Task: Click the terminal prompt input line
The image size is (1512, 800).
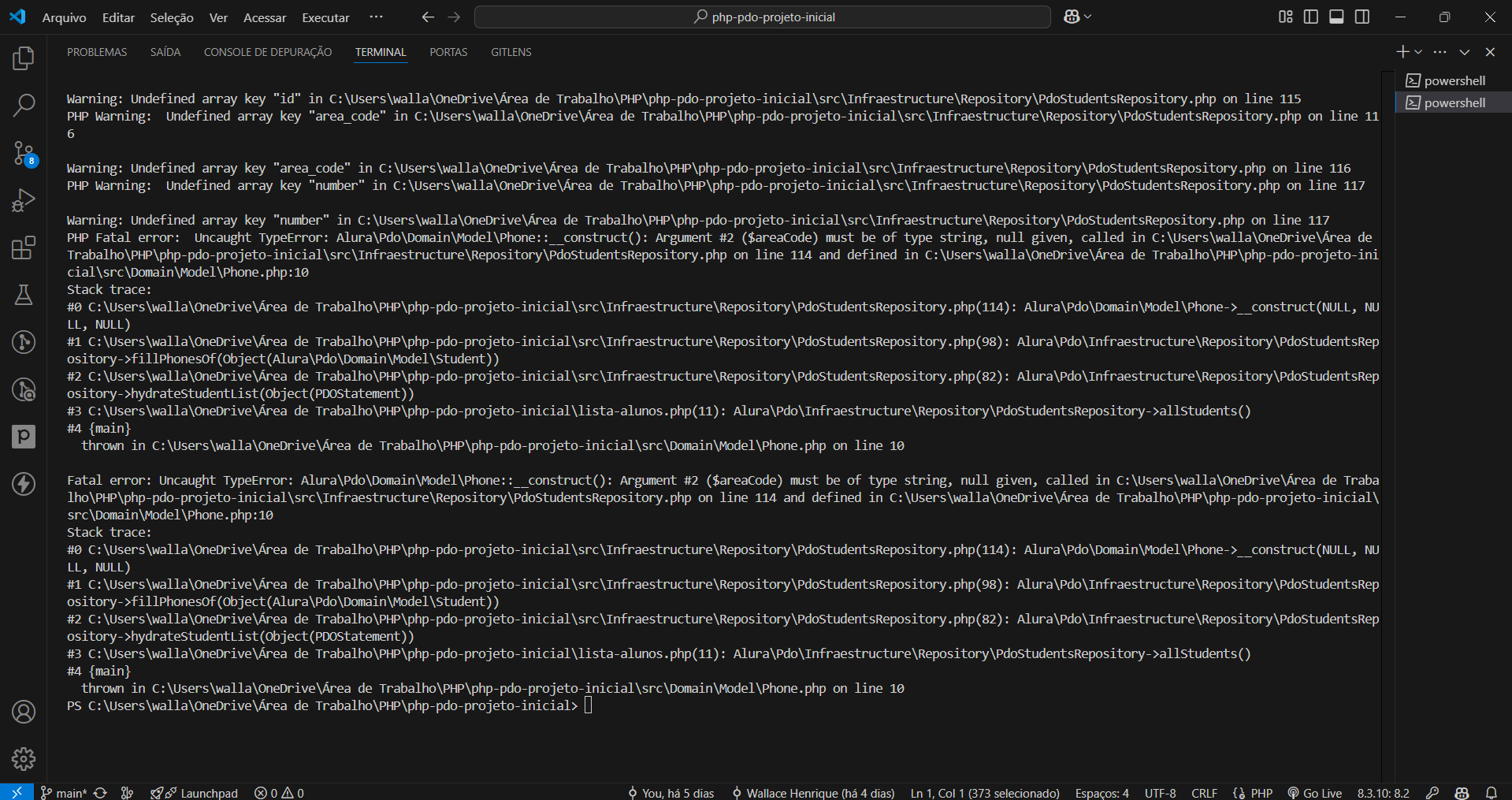Action: pyautogui.click(x=588, y=705)
